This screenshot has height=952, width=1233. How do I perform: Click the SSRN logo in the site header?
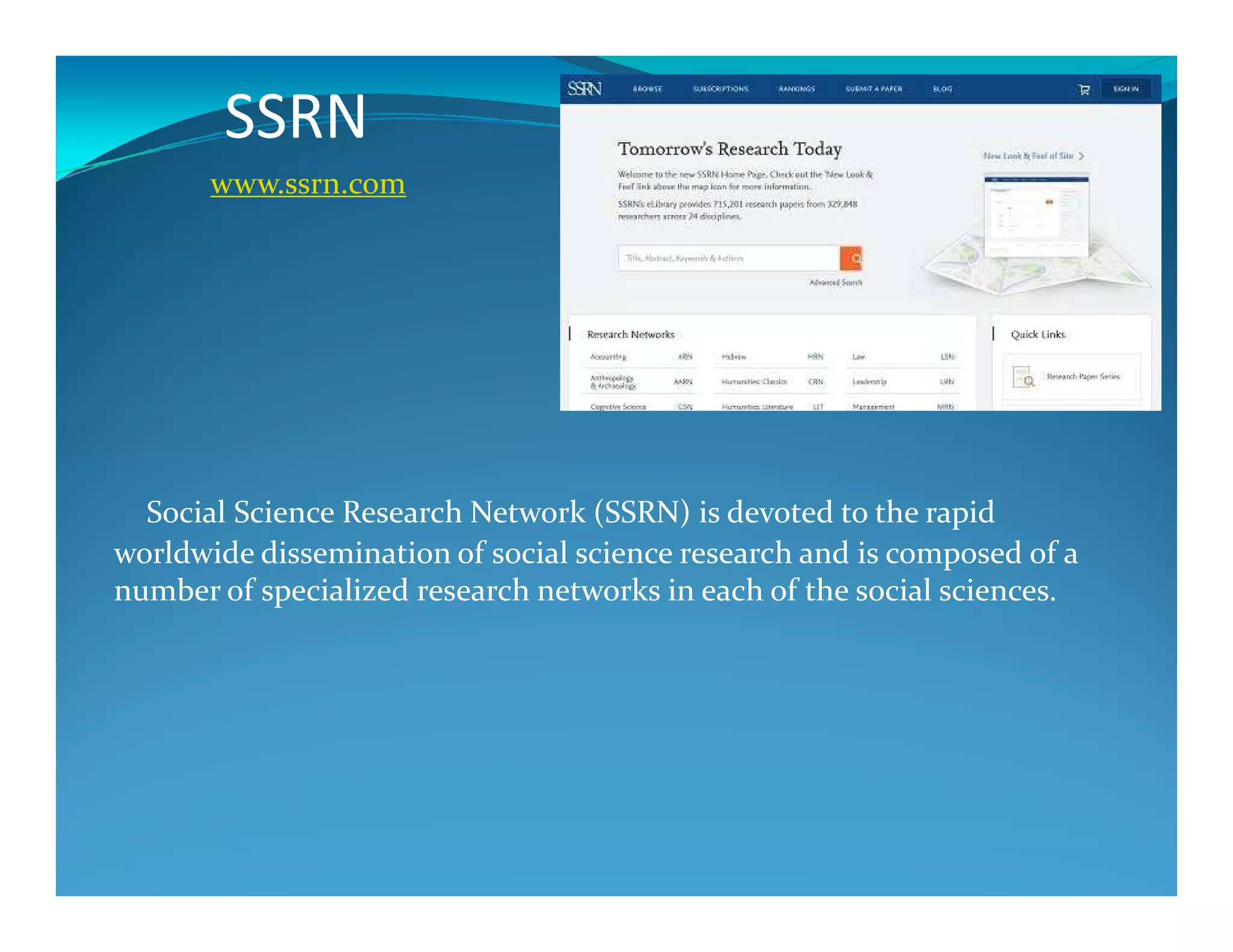click(x=584, y=88)
